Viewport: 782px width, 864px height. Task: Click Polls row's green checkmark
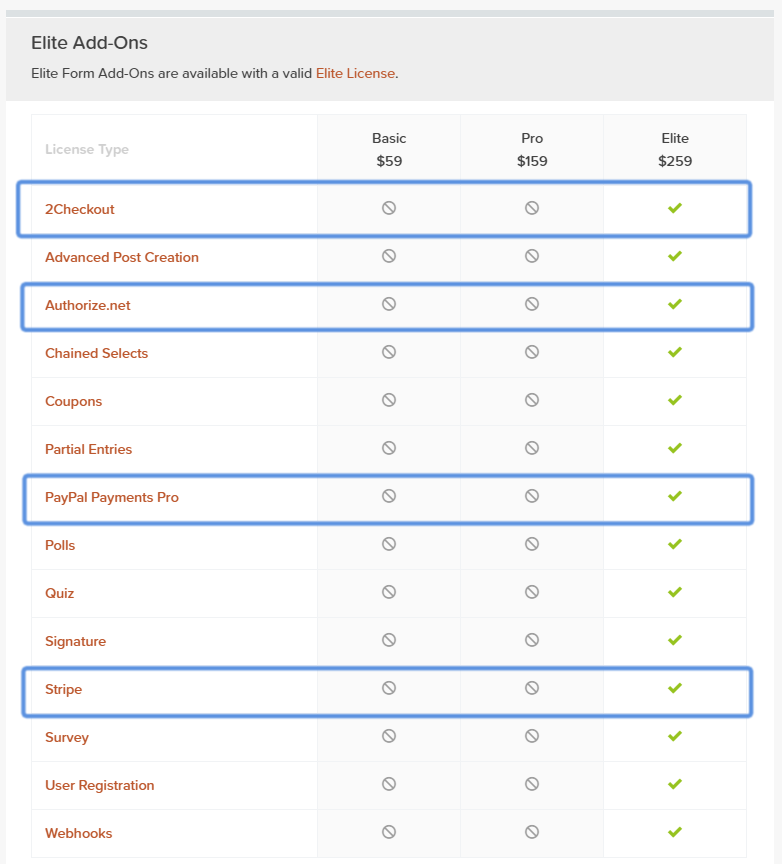pos(675,544)
